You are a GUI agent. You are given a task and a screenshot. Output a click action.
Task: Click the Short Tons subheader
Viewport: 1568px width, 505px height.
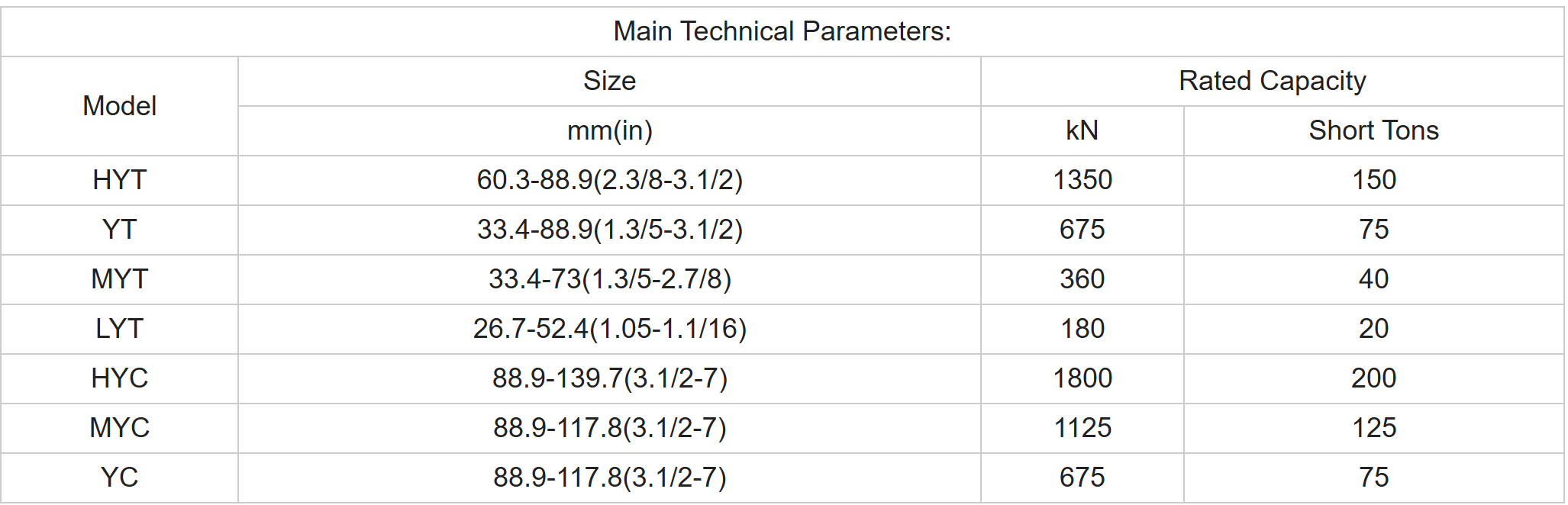(1373, 130)
